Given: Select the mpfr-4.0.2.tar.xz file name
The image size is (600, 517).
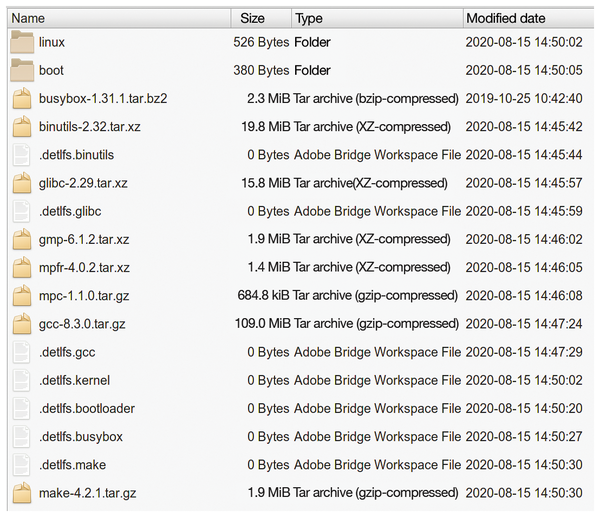Looking at the screenshot, I should coord(84,267).
